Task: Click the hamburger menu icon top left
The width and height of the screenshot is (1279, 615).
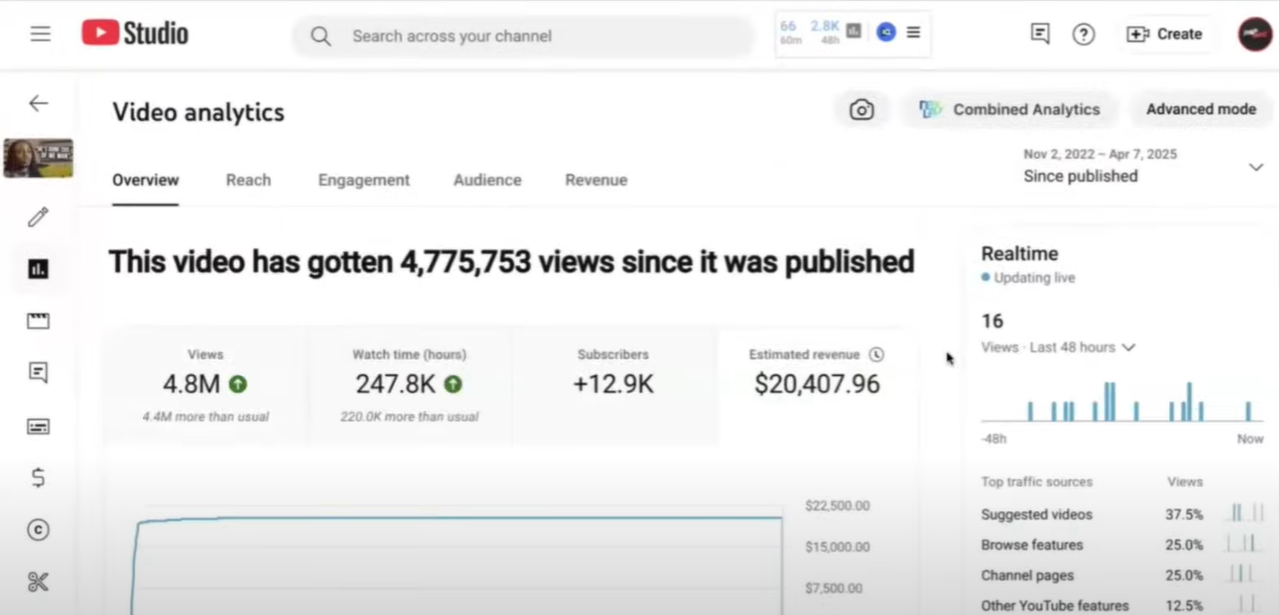Action: click(x=40, y=33)
